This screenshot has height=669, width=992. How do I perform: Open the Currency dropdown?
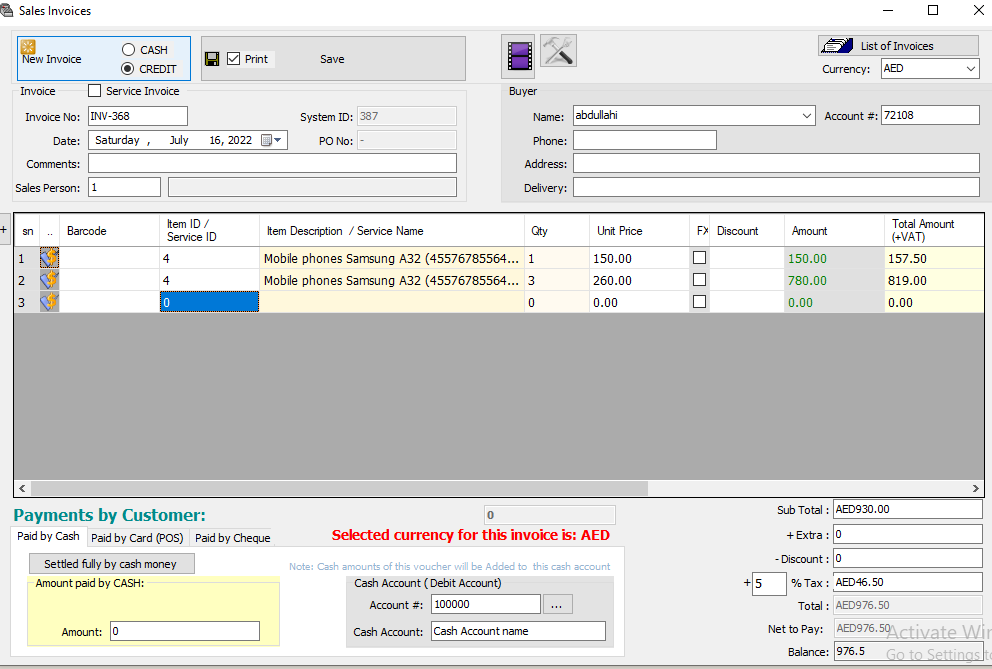pos(969,68)
